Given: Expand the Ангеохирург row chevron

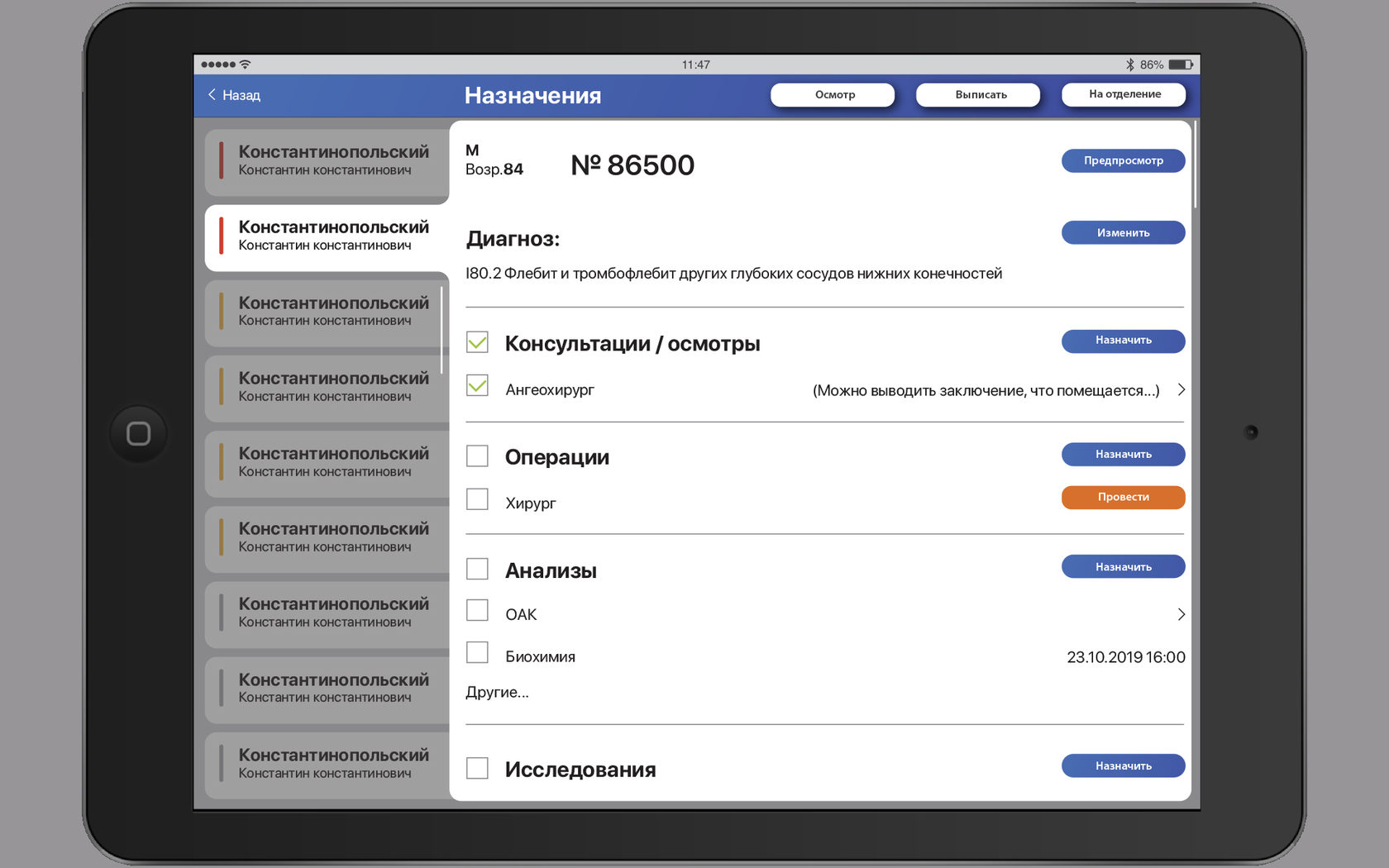Looking at the screenshot, I should tap(1181, 389).
